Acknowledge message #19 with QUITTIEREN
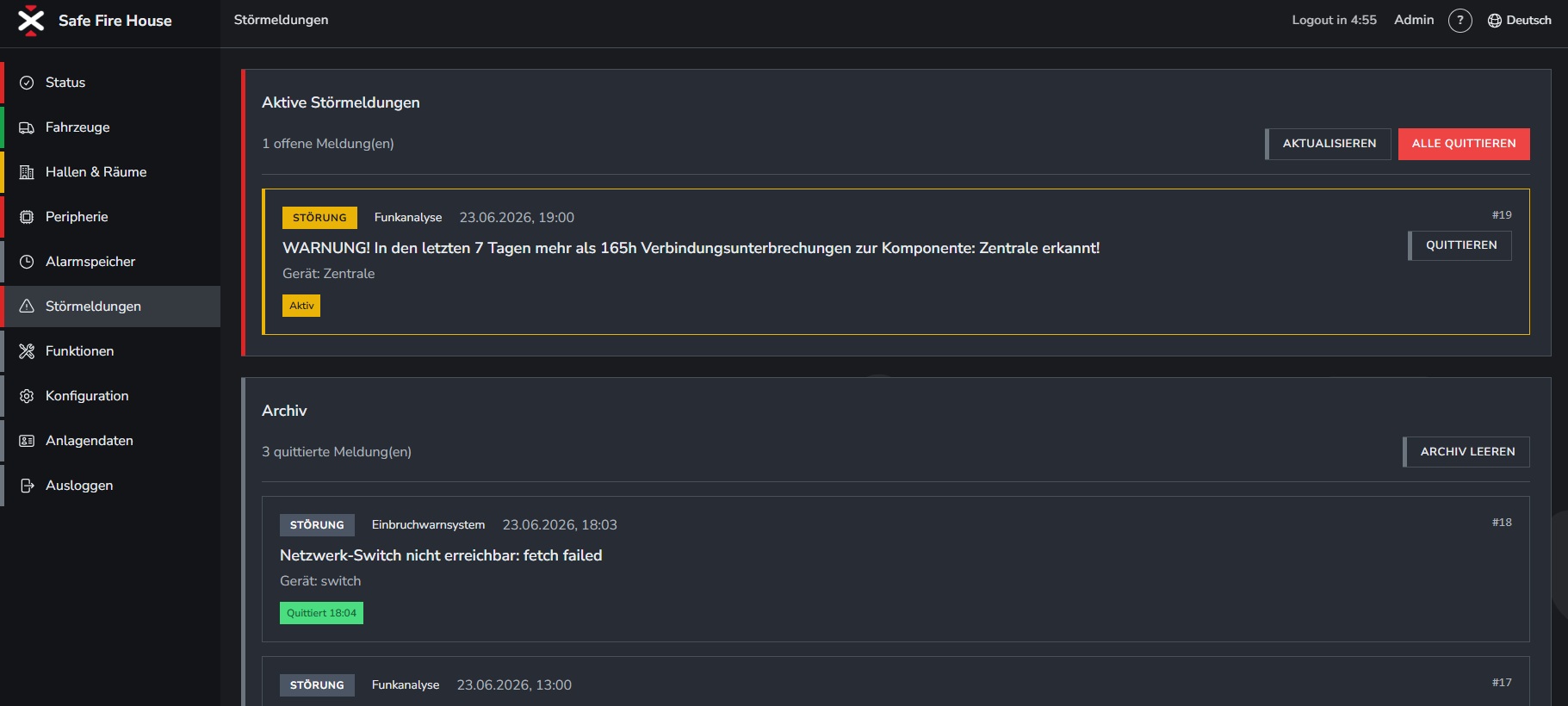Screen dimensions: 1568x706 [1460, 245]
